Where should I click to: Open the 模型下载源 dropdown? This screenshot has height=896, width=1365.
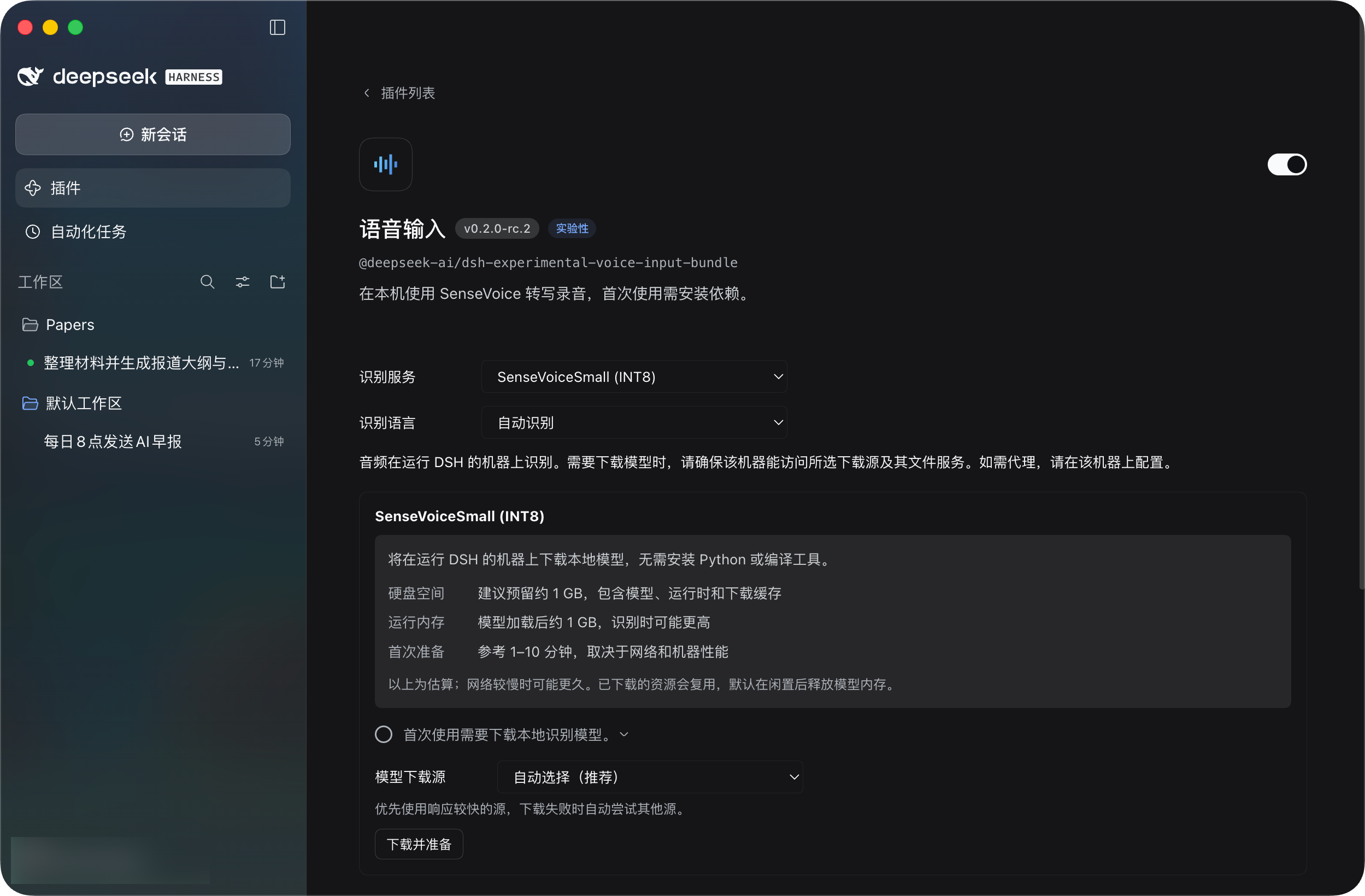click(x=650, y=777)
